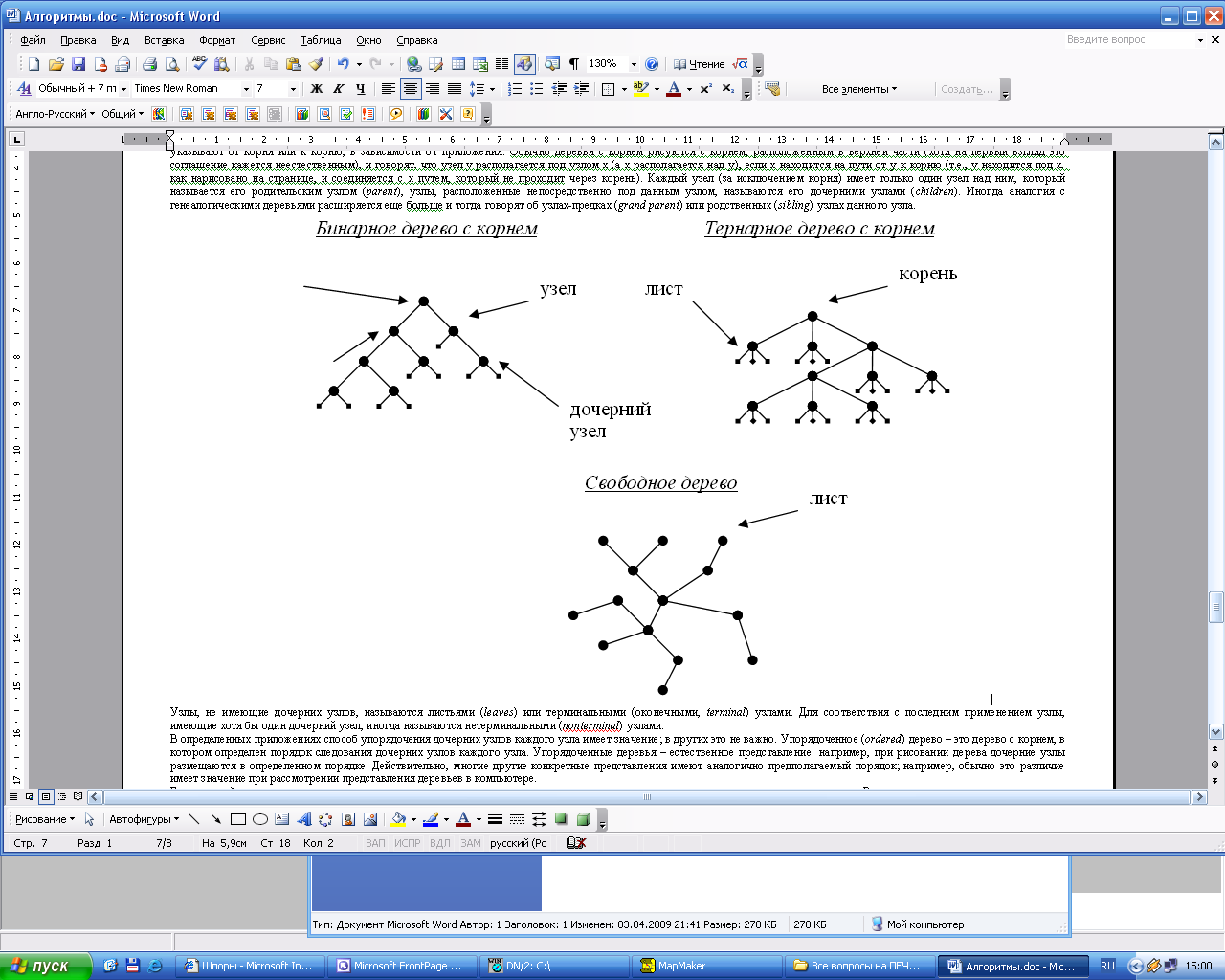Open the Формат menu
This screenshot has width=1225, height=980.
(x=217, y=40)
